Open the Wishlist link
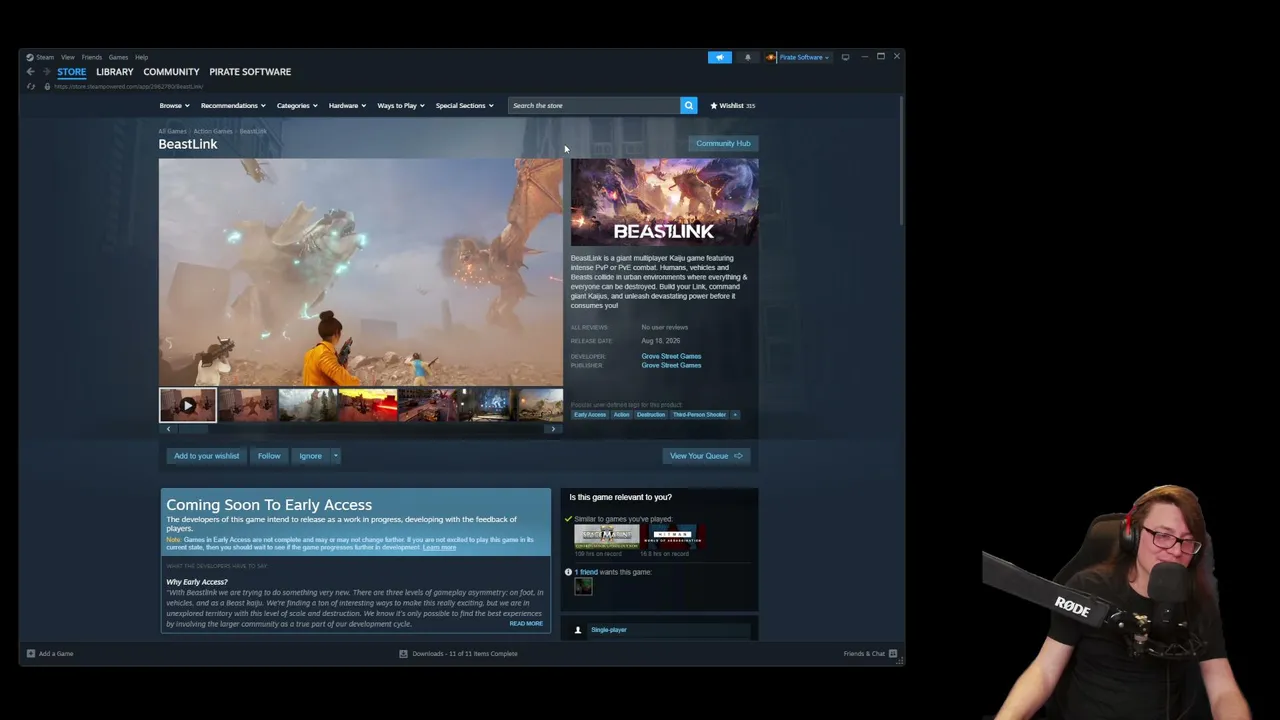Viewport: 1280px width, 720px height. coord(732,106)
